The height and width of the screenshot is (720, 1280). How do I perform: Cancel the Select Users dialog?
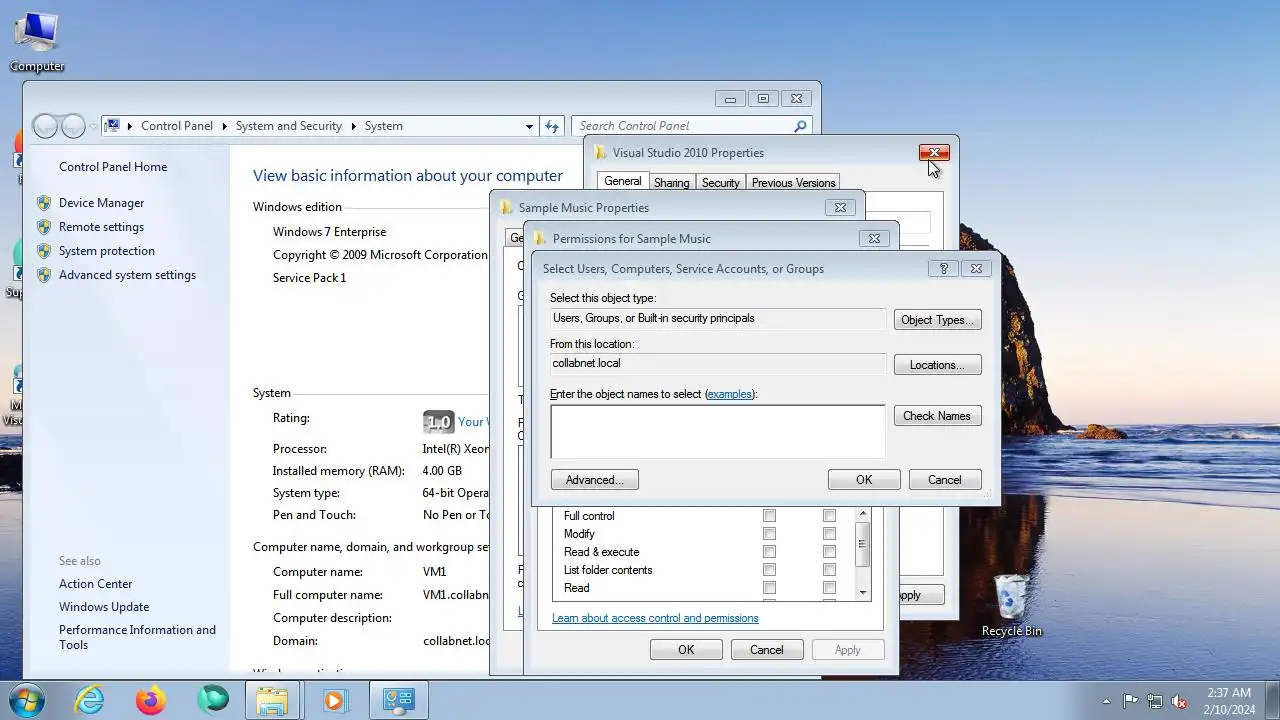pos(944,480)
